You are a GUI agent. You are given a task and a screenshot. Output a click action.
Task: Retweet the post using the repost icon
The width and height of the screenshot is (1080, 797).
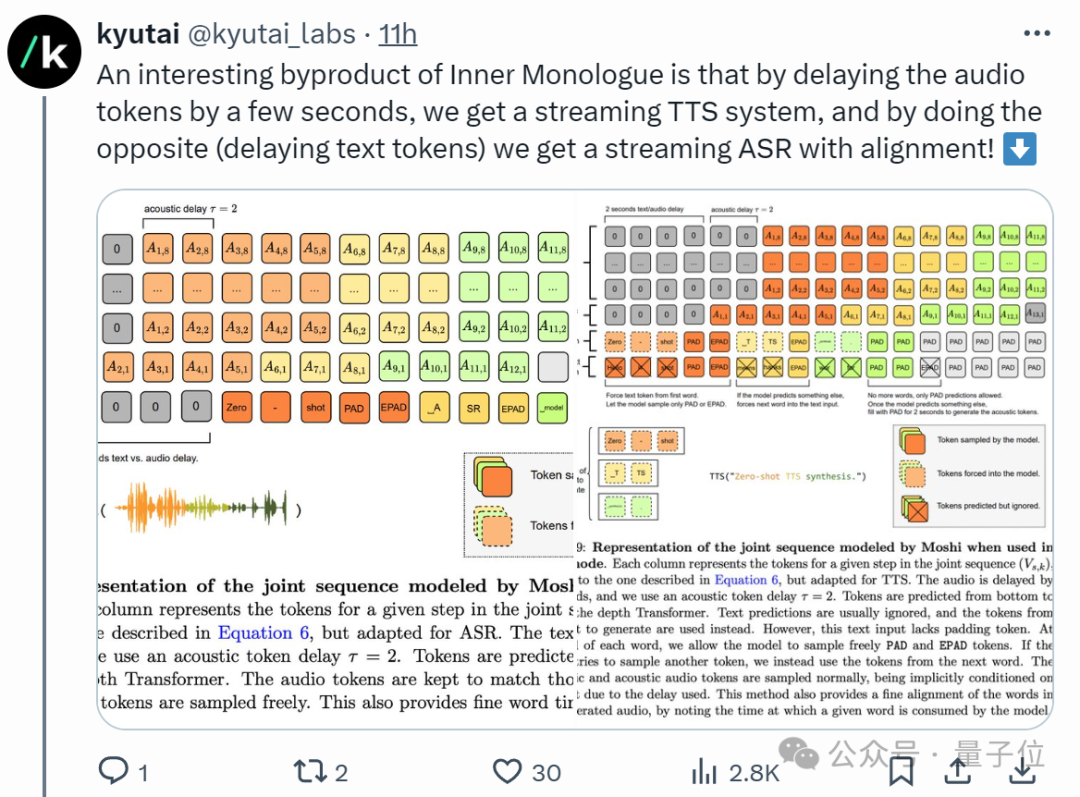coord(310,771)
